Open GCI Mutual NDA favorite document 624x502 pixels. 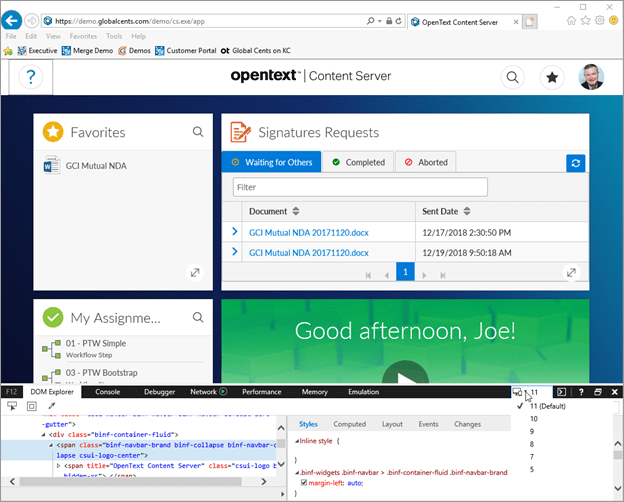96,166
